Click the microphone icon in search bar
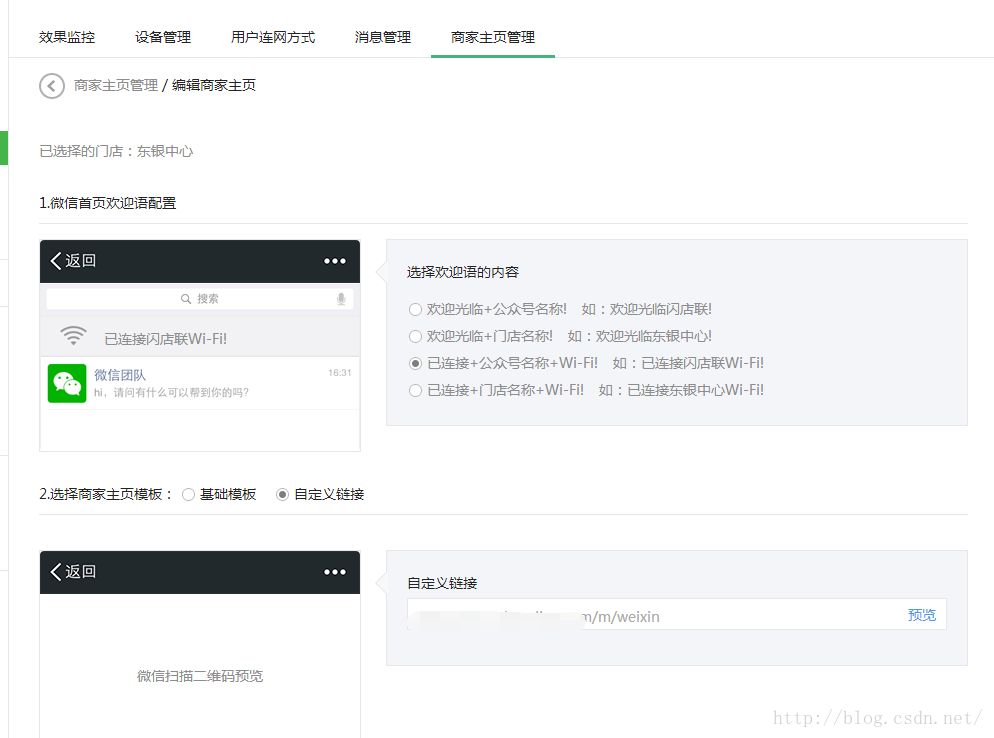The width and height of the screenshot is (994, 738). coord(341,299)
